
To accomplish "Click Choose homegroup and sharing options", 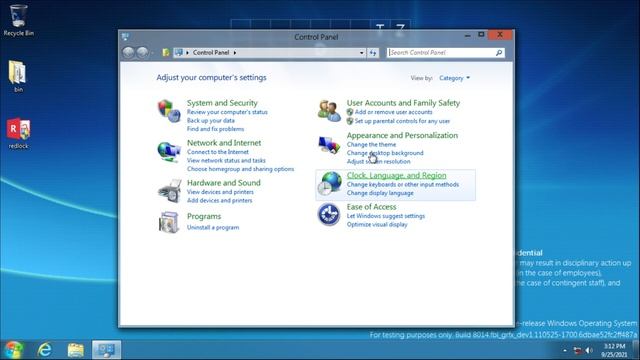I will (x=240, y=169).
